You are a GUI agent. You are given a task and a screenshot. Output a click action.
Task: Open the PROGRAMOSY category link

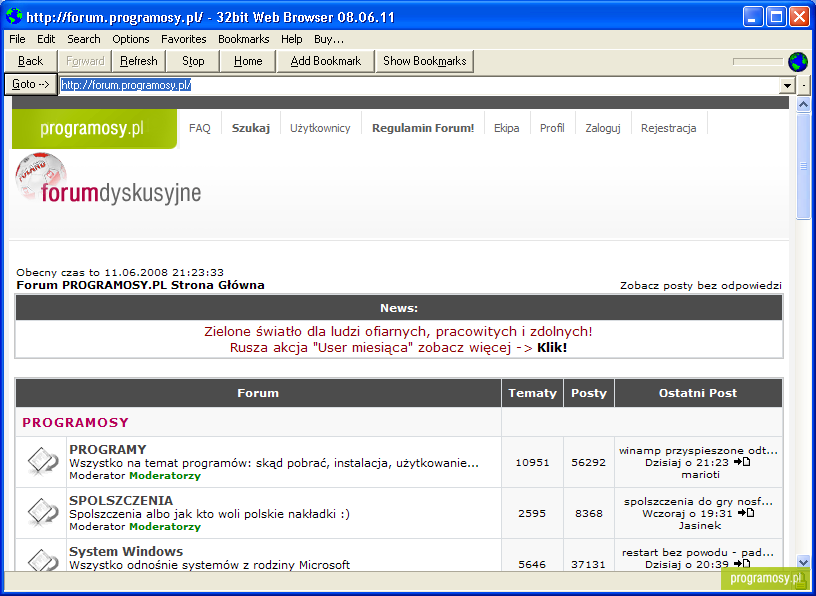click(x=75, y=423)
